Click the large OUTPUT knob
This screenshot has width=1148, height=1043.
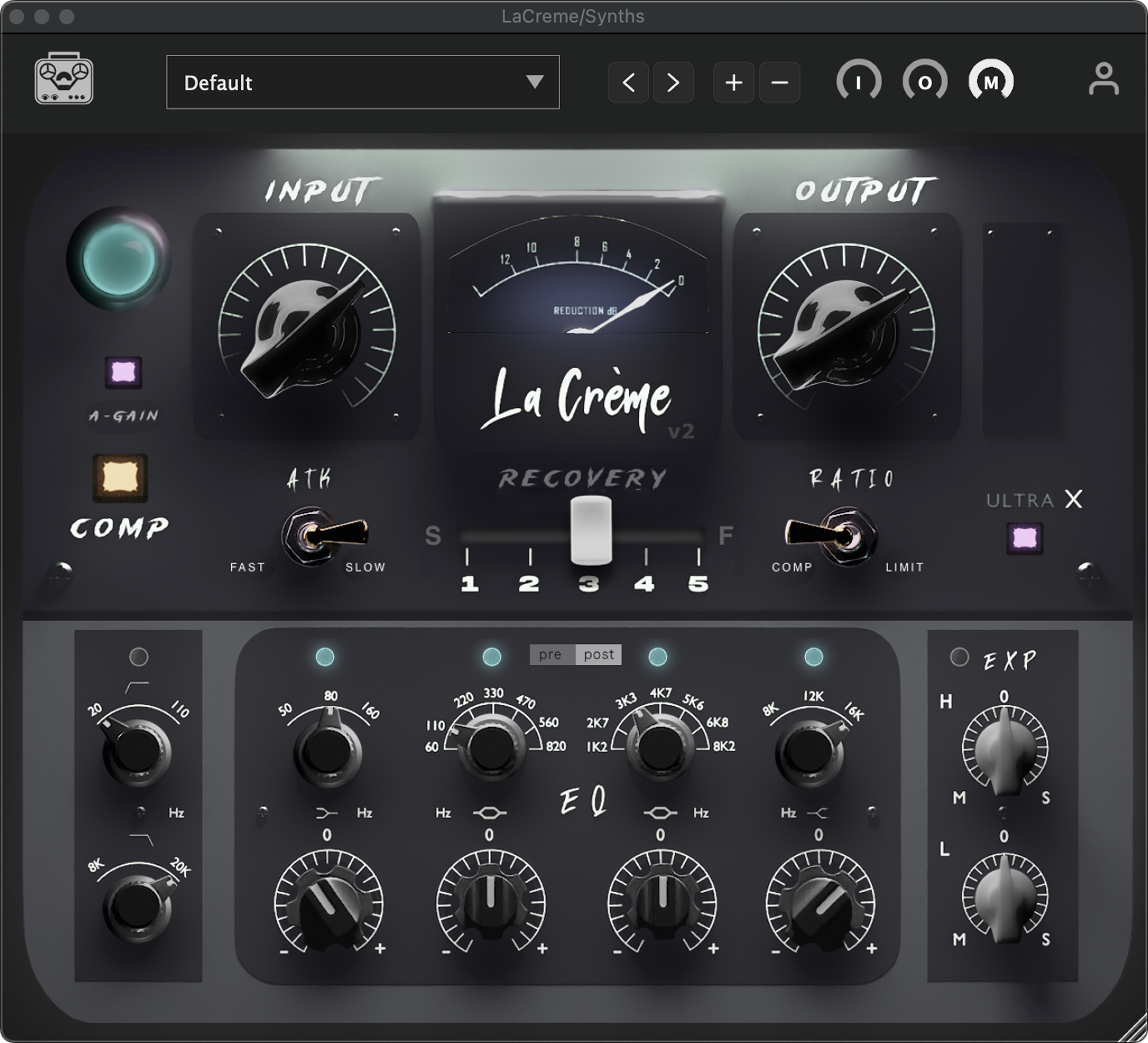[846, 332]
